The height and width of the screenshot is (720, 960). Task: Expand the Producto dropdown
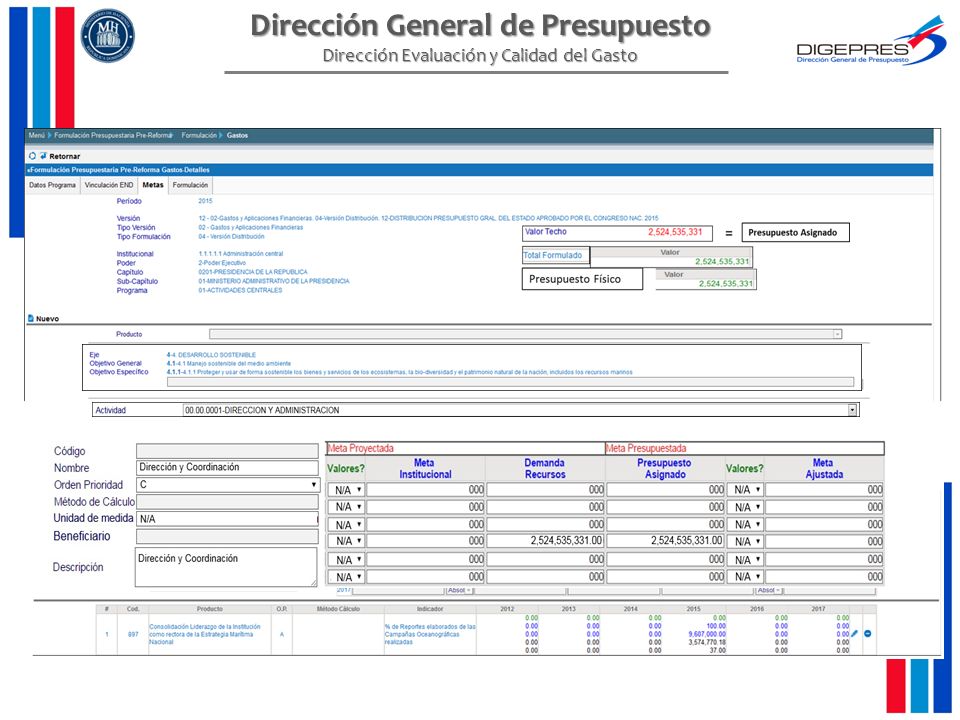pyautogui.click(x=838, y=334)
